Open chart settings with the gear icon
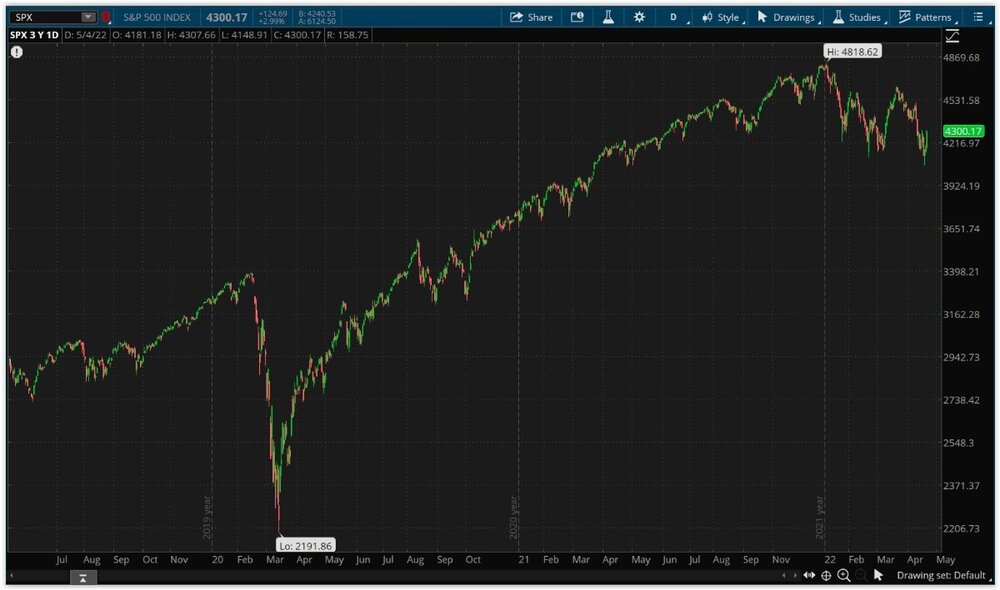Image resolution: width=1000 pixels, height=590 pixels. 639,17
